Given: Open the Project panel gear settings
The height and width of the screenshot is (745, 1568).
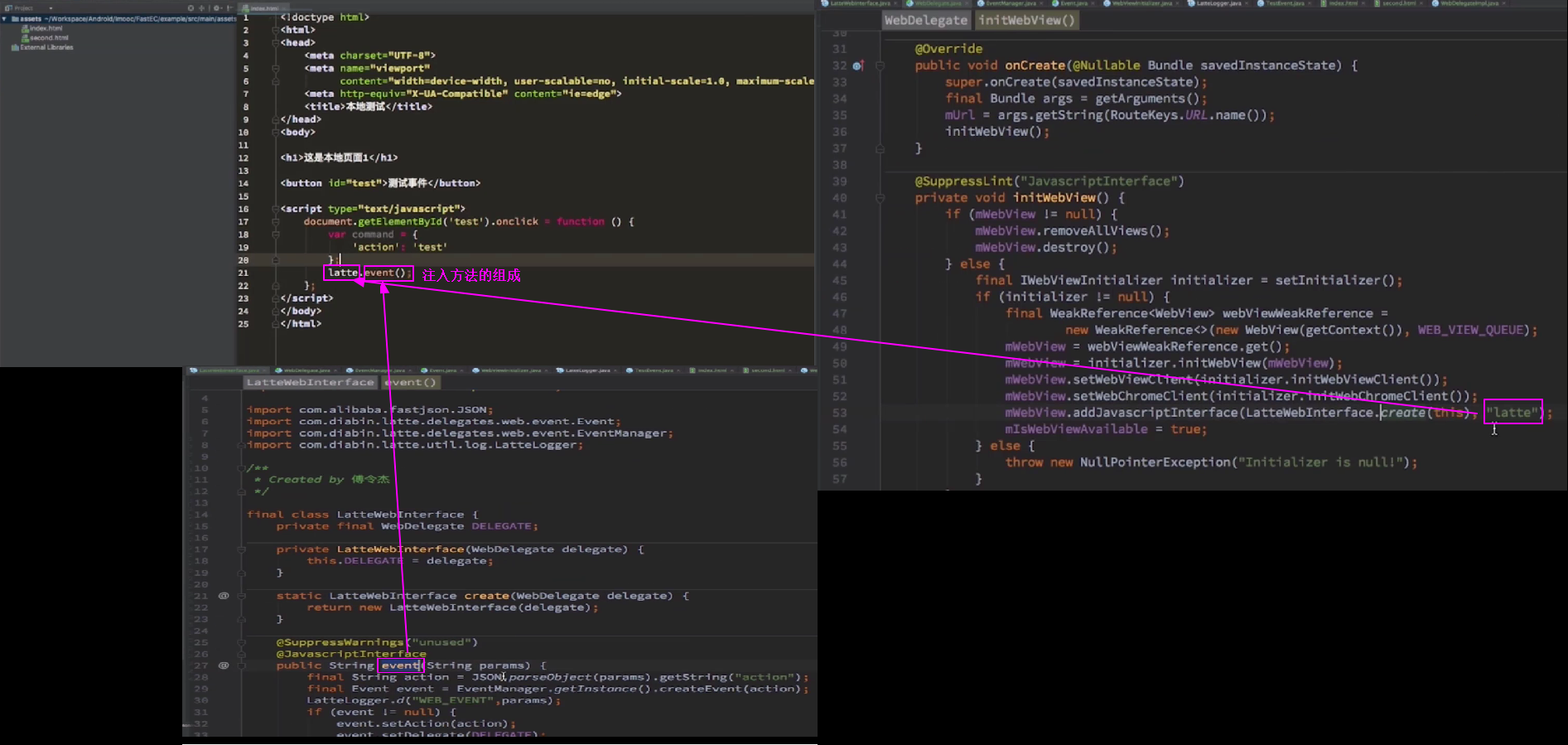Looking at the screenshot, I should [217, 8].
